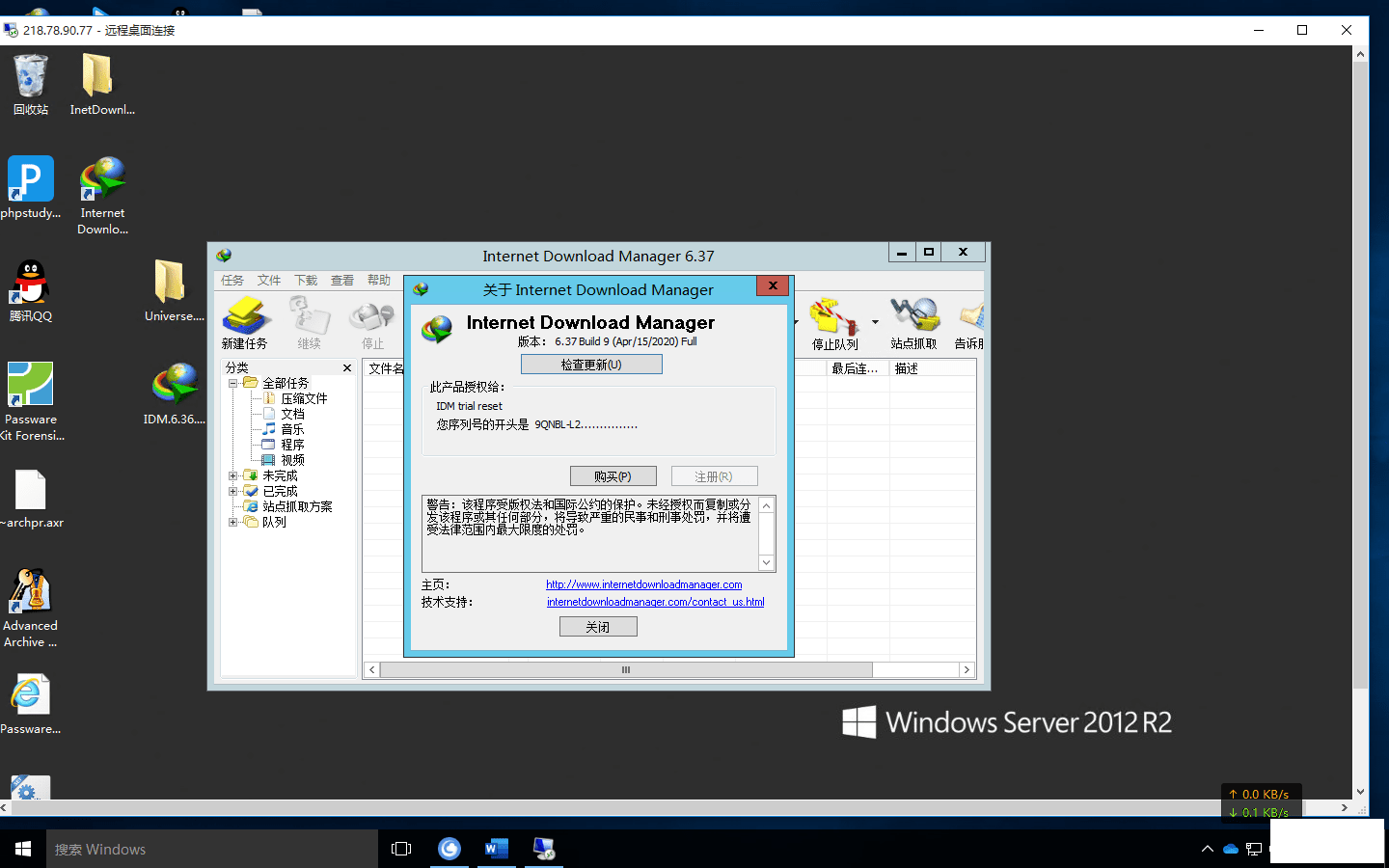1389x868 pixels.
Task: Click the download list scroll right arrow
Action: click(x=967, y=670)
